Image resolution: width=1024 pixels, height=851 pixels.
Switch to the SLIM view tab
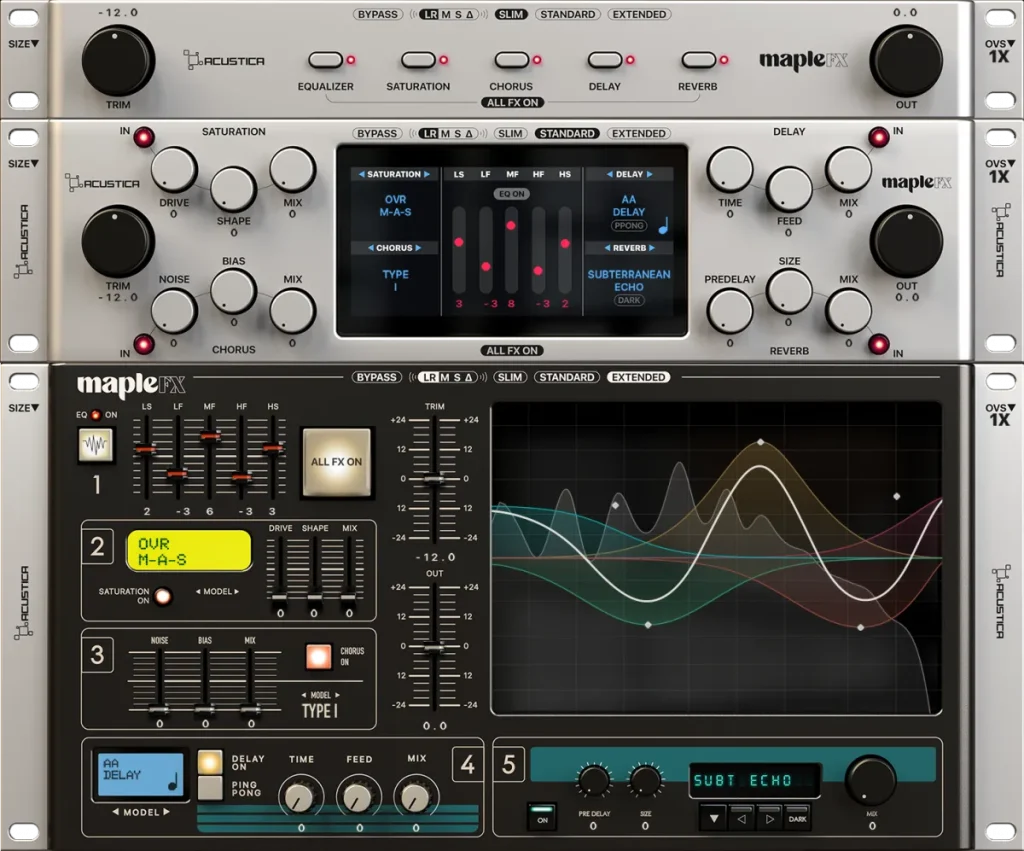[511, 377]
